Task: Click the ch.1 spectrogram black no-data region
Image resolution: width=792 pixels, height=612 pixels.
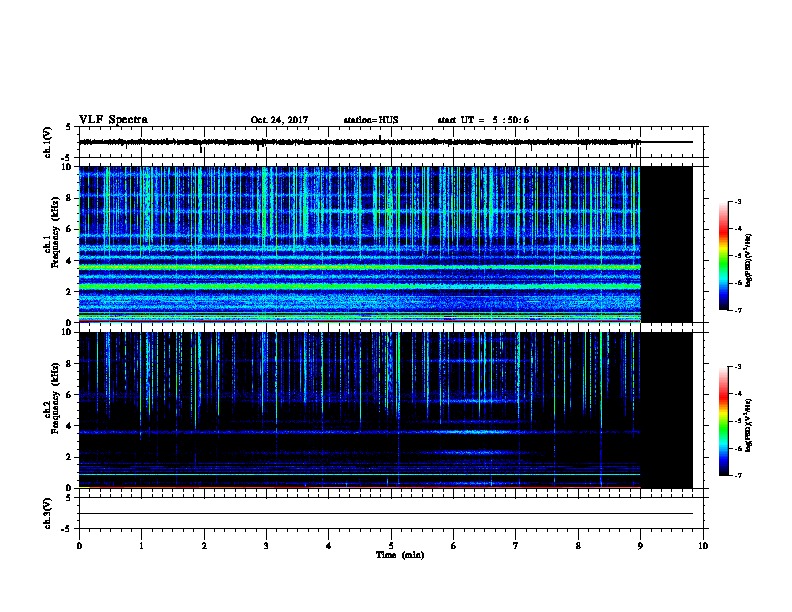Action: (667, 244)
